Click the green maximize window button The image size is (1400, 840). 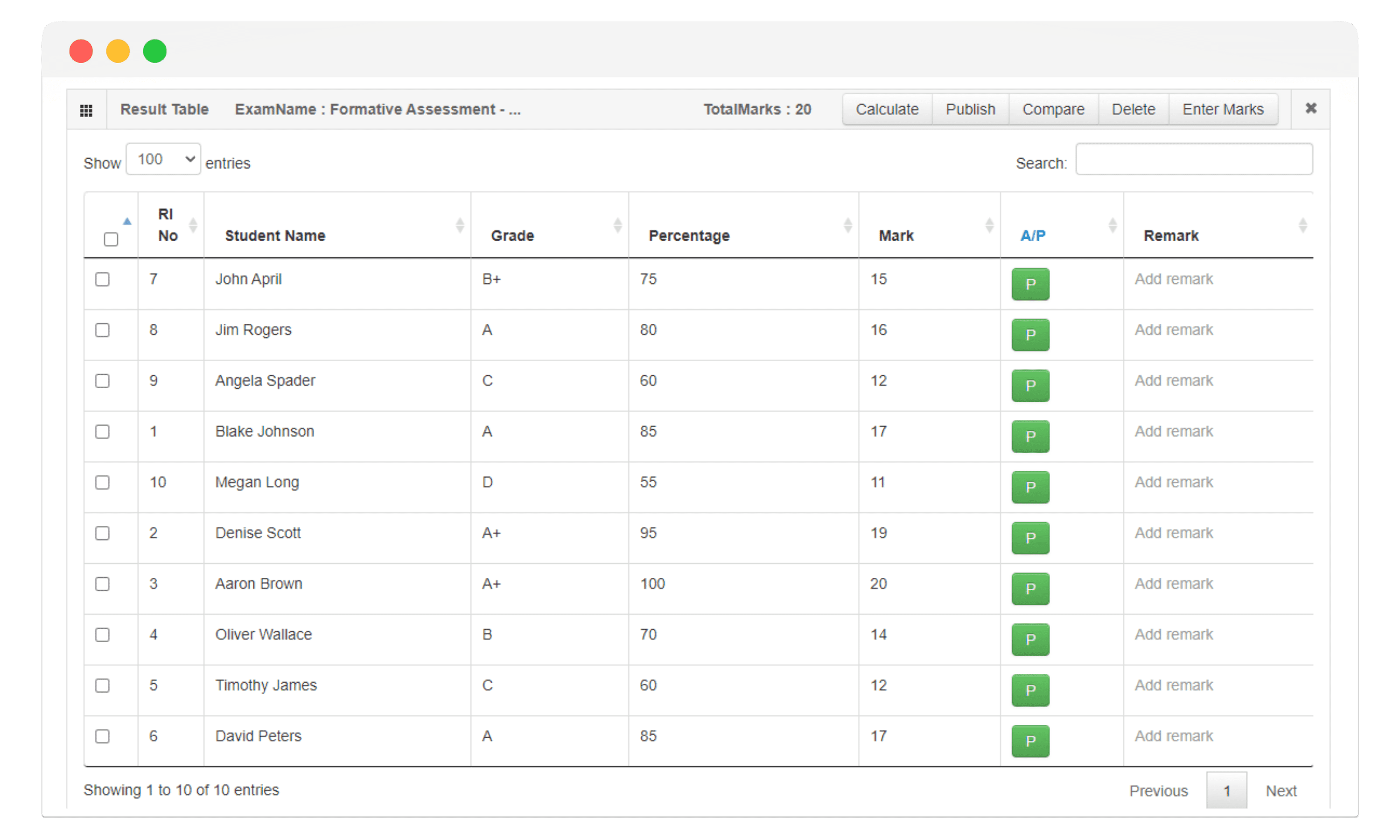(x=154, y=51)
